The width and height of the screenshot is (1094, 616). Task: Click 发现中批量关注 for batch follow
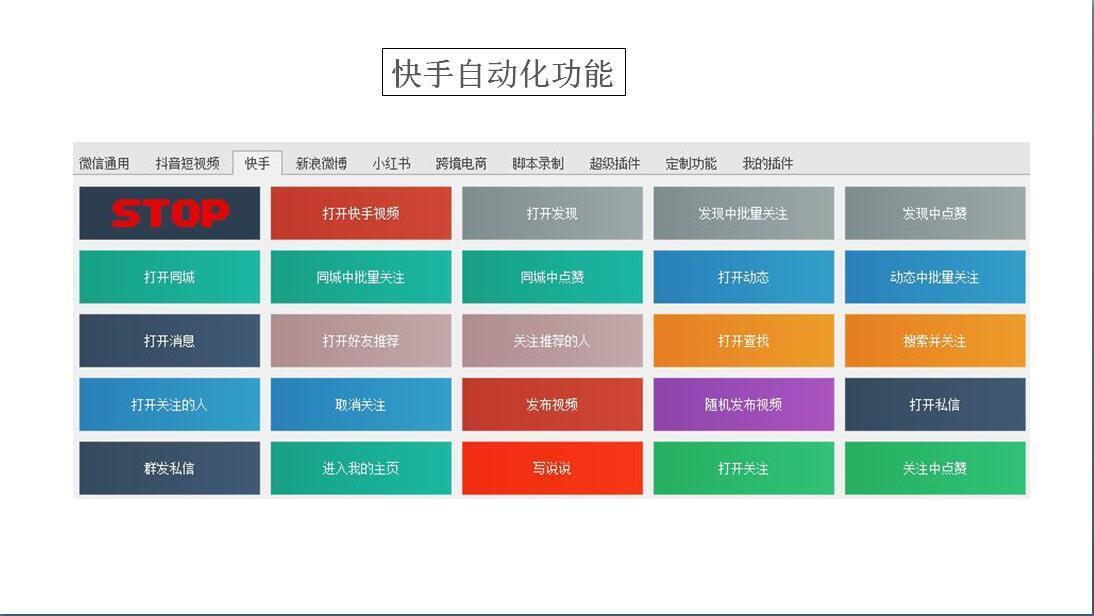(x=742, y=213)
